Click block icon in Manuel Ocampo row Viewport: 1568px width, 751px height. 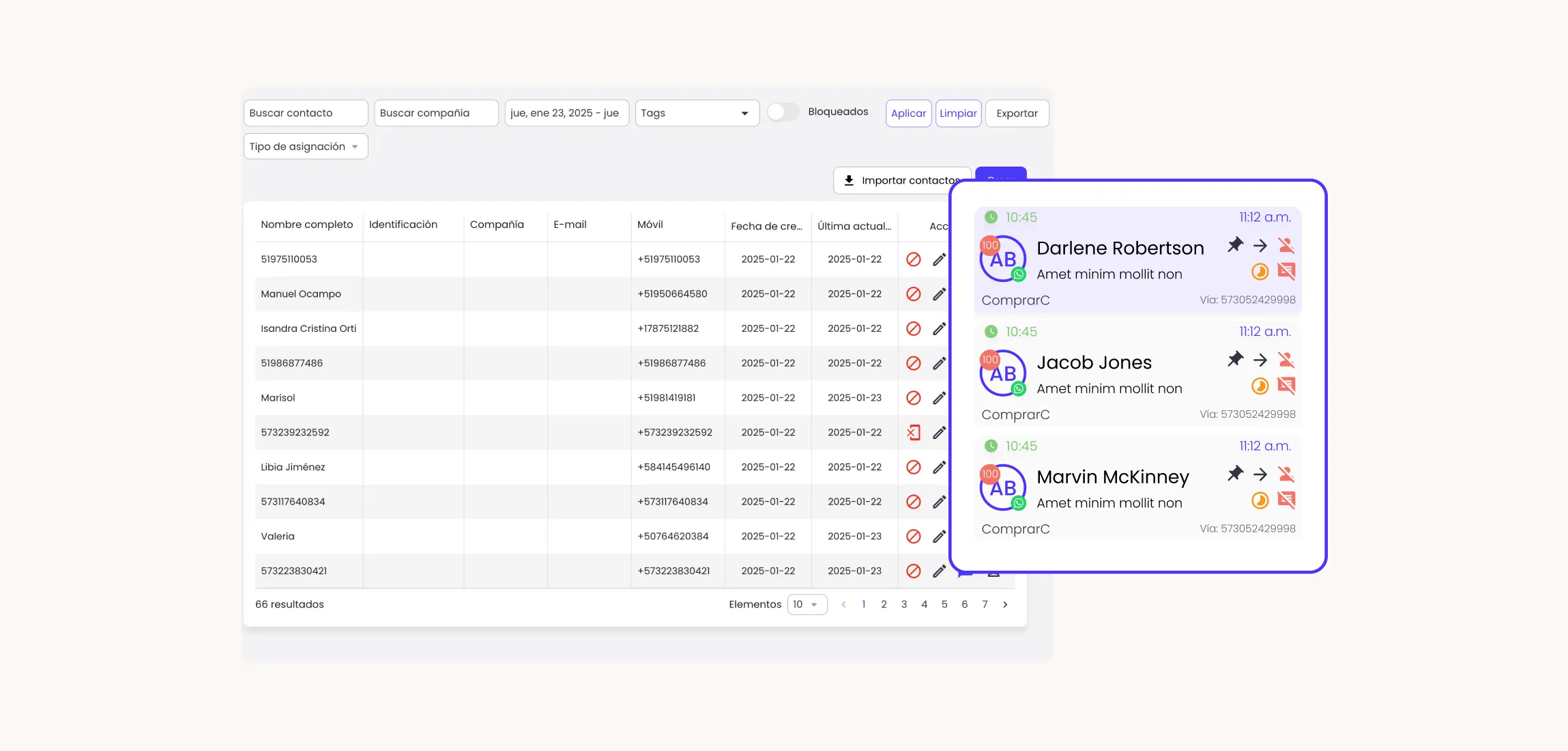click(914, 294)
